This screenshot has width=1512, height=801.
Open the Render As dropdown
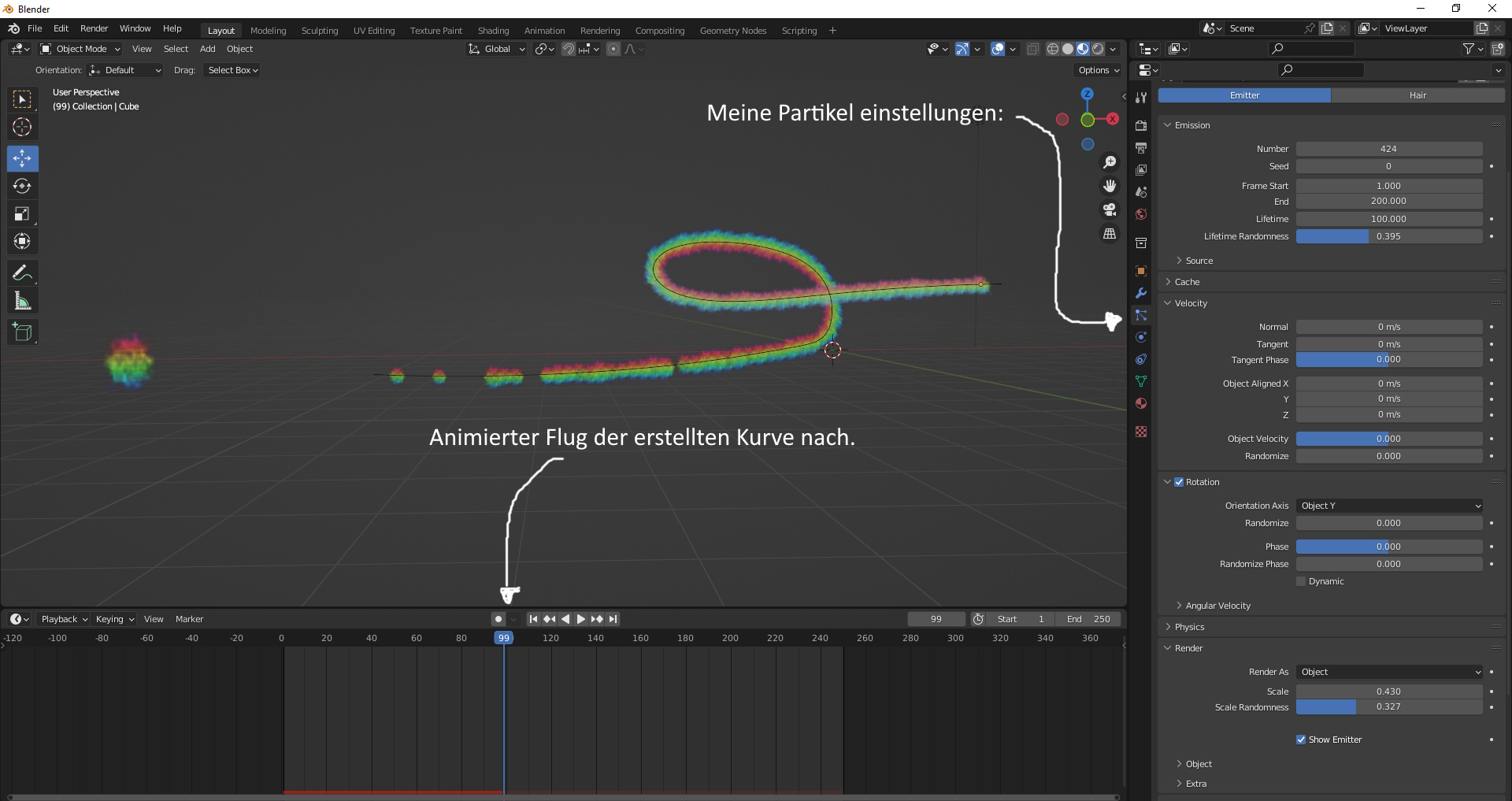click(1389, 672)
